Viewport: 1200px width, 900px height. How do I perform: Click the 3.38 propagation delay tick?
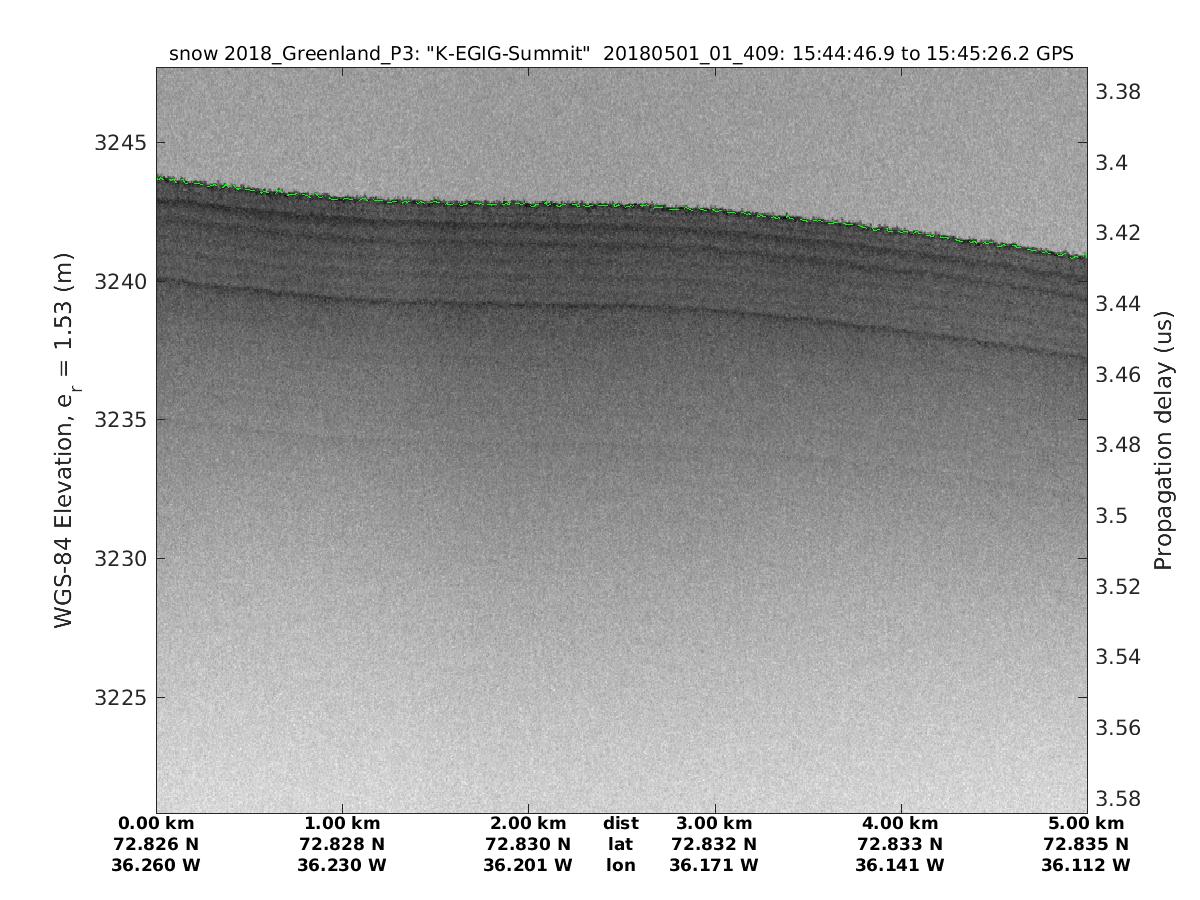click(1117, 92)
